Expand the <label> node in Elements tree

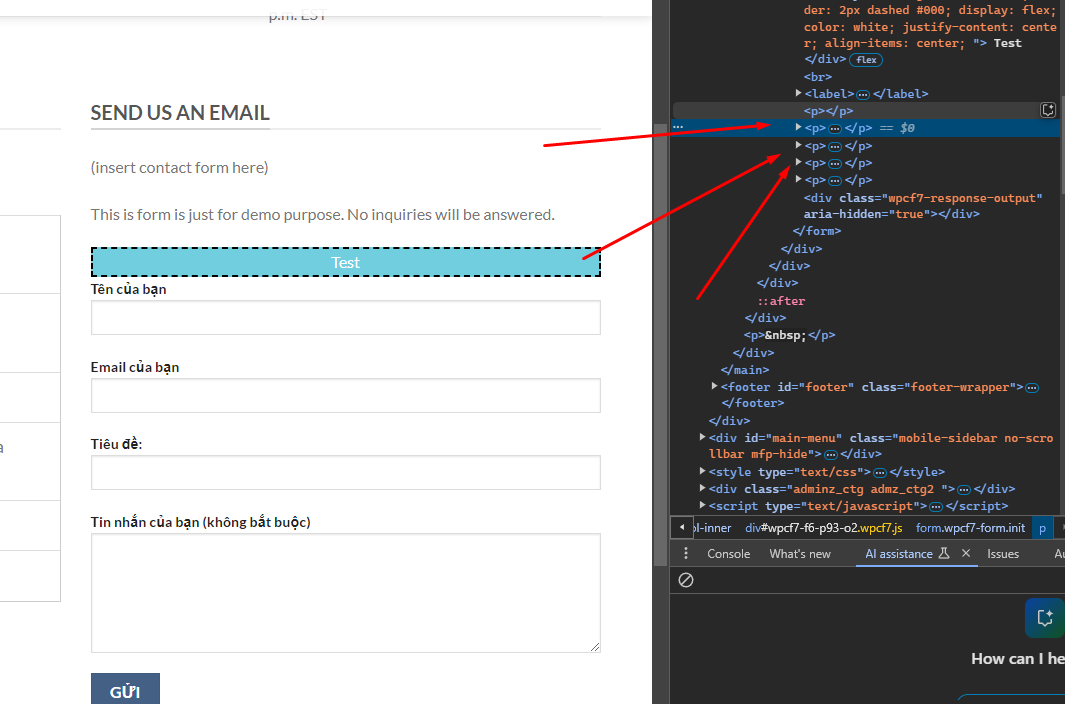[799, 92]
